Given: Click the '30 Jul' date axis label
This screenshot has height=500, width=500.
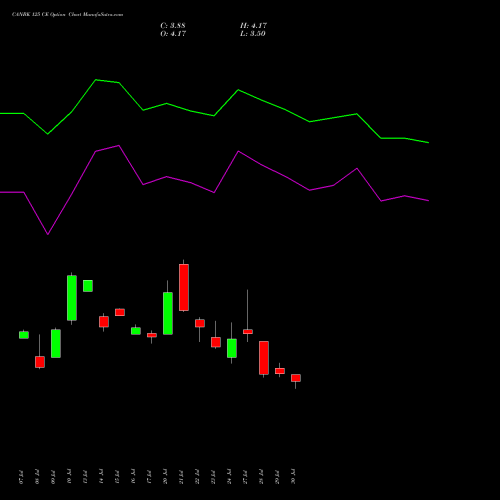Looking at the screenshot, I should 293,477.
